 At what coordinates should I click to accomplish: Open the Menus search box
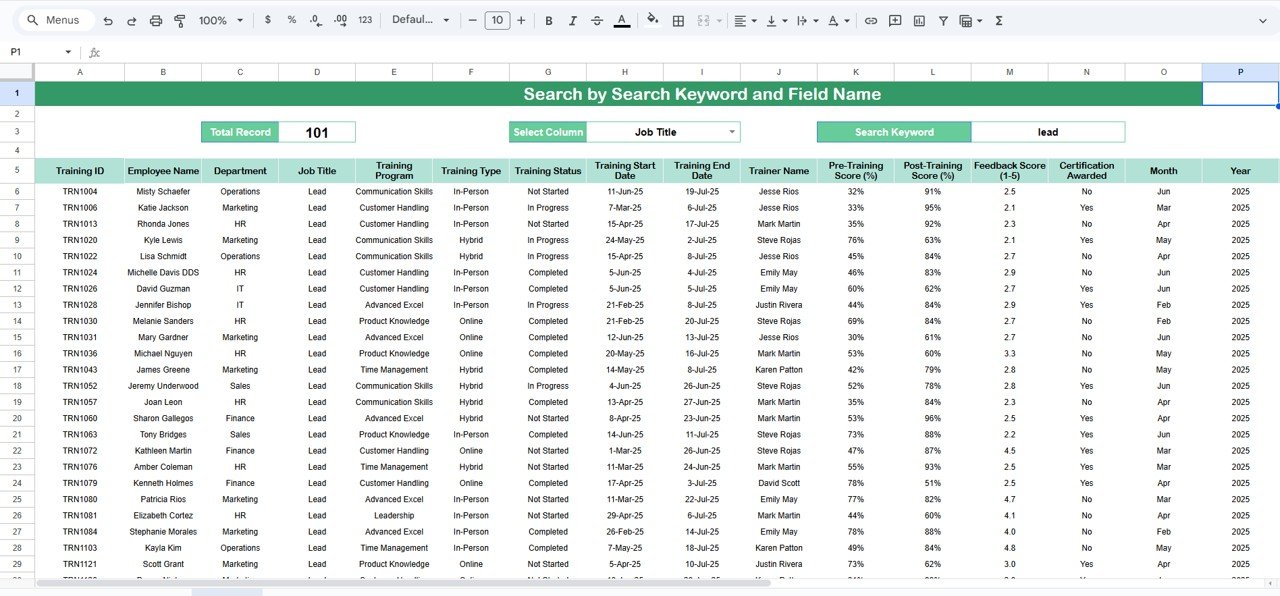coord(60,20)
